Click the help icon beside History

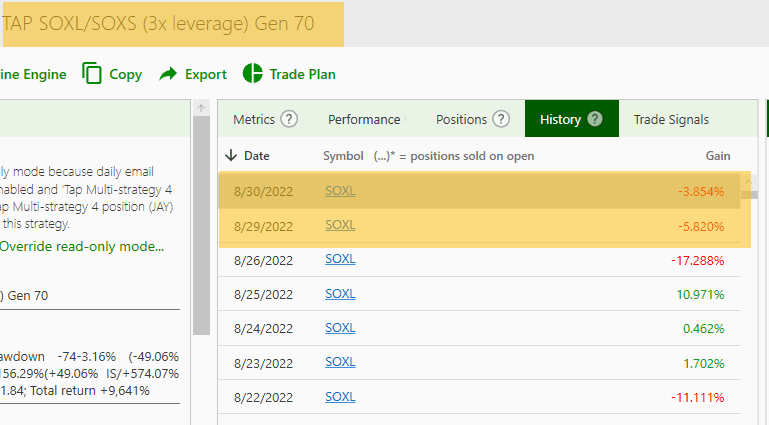tap(595, 119)
